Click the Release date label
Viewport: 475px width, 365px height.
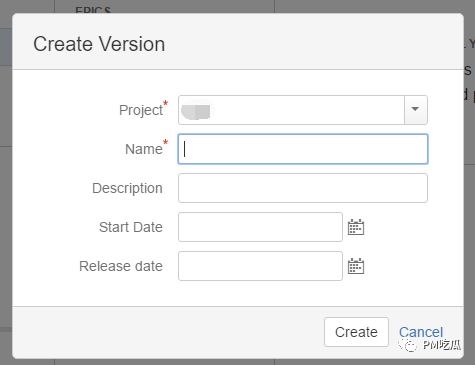121,266
